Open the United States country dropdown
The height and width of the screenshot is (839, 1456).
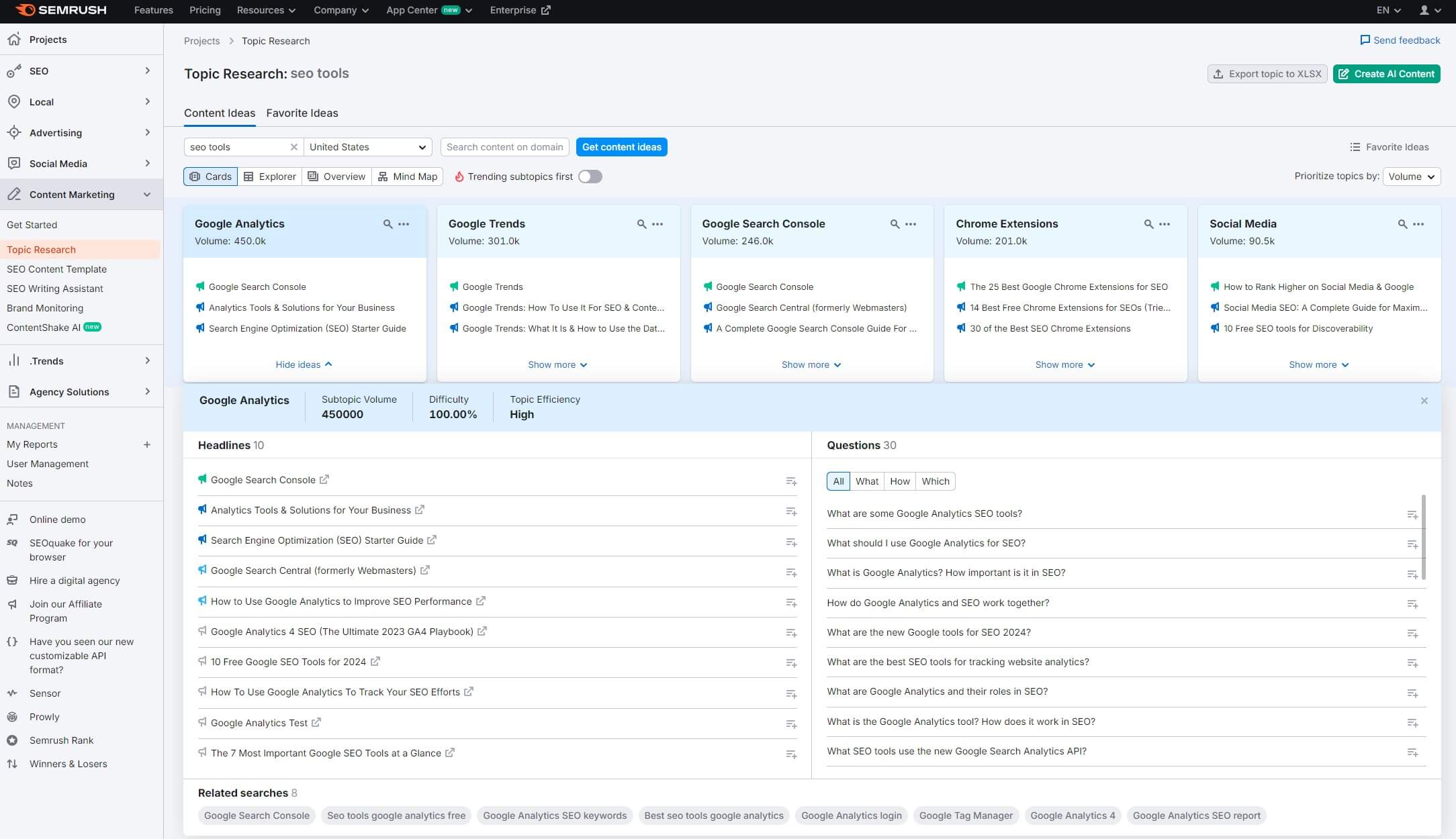point(367,147)
